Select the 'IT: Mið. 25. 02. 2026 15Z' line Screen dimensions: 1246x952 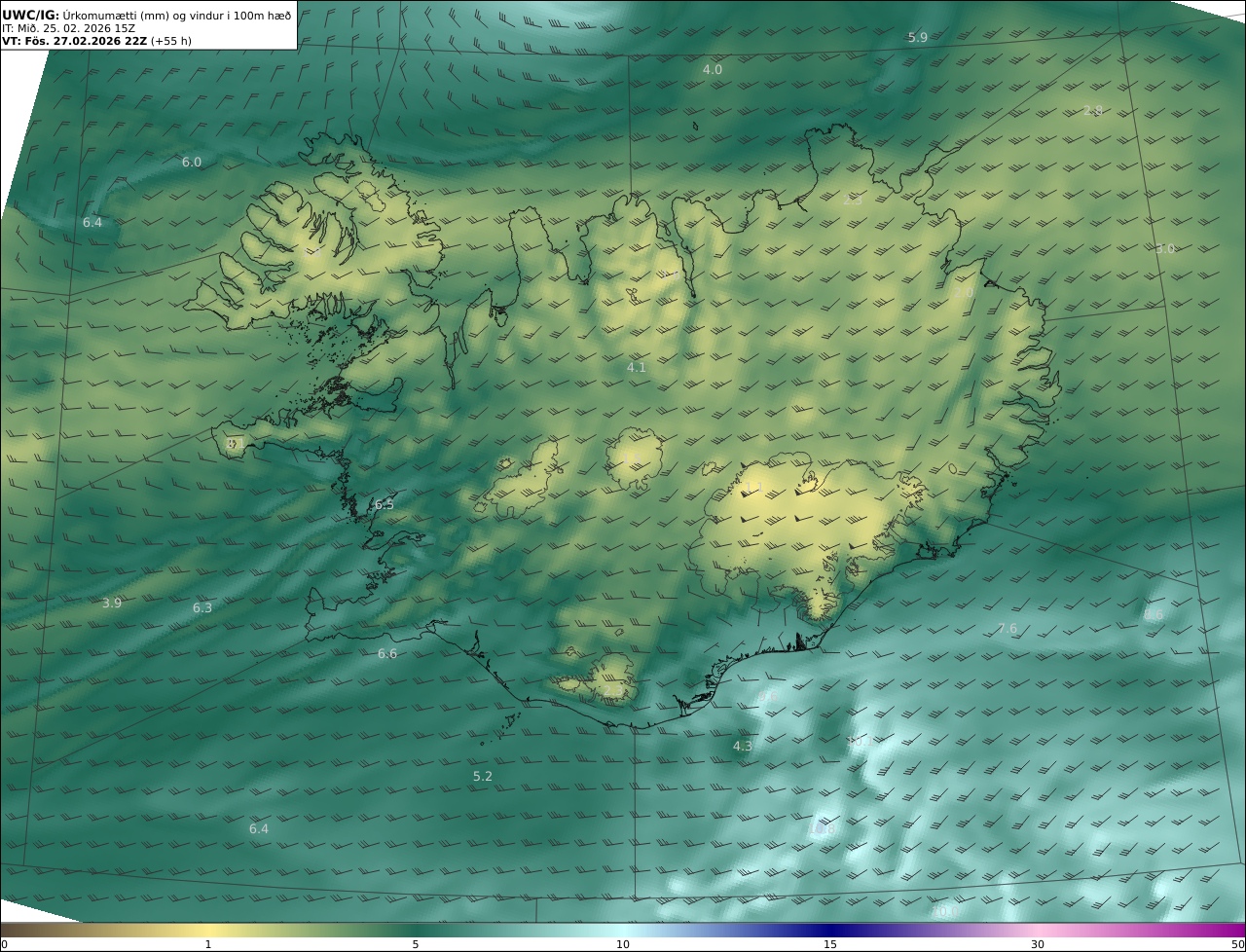69,28
